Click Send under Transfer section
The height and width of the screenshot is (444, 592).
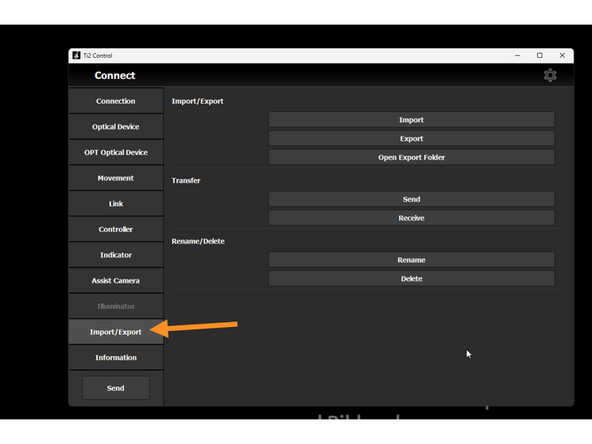[x=412, y=199]
